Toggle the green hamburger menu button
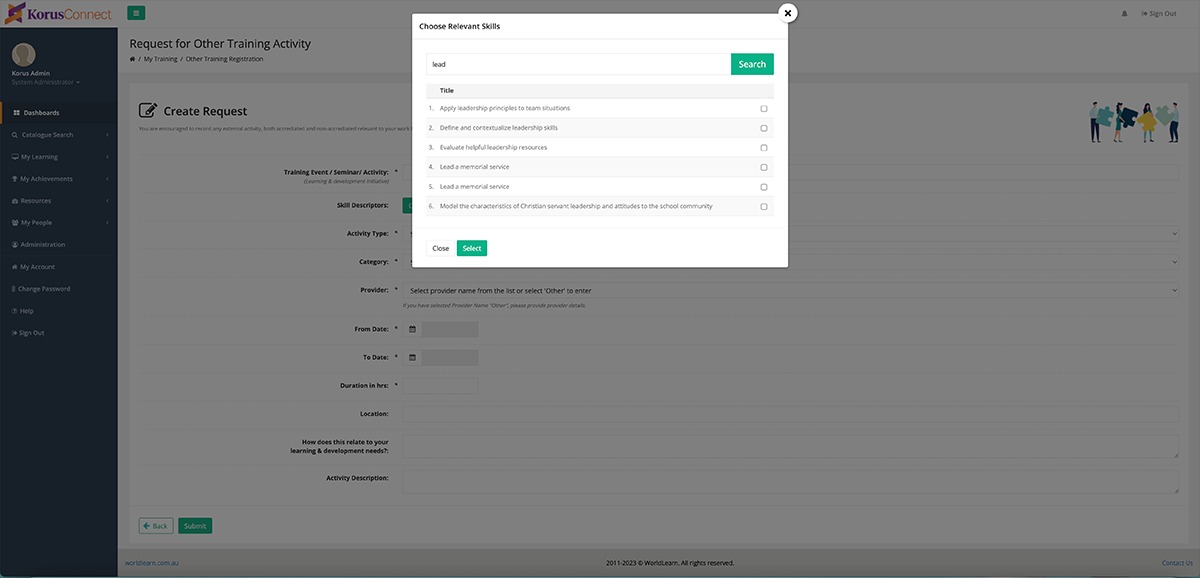Screen dimensions: 1200x578 point(136,13)
